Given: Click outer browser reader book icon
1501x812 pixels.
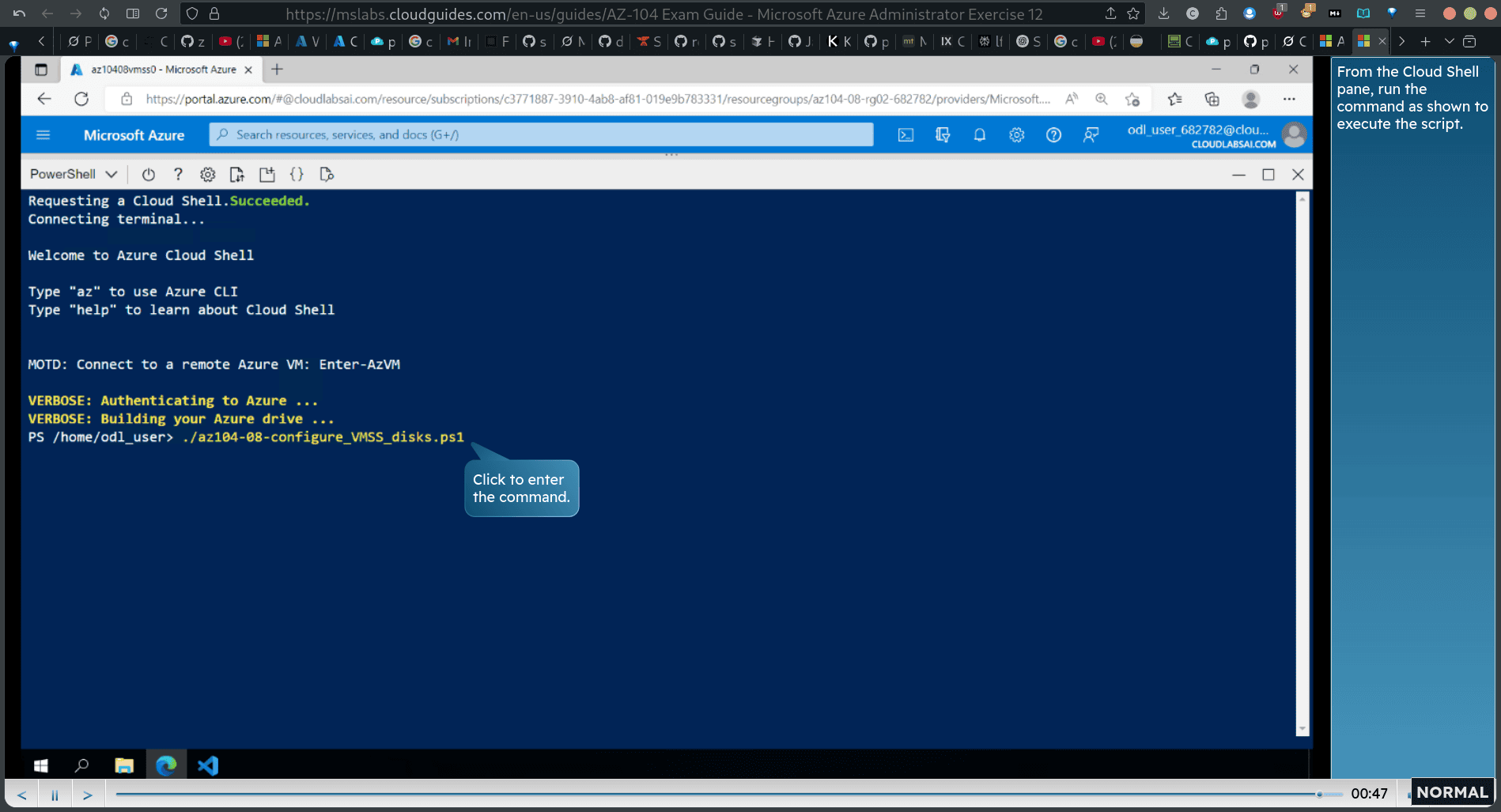Looking at the screenshot, I should pos(1363,13).
